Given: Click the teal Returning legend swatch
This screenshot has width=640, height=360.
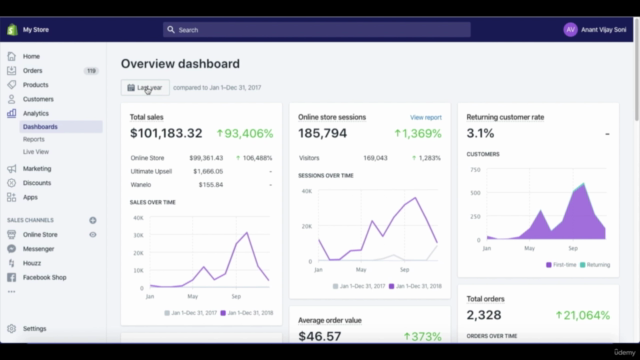Looking at the screenshot, I should coord(583,265).
